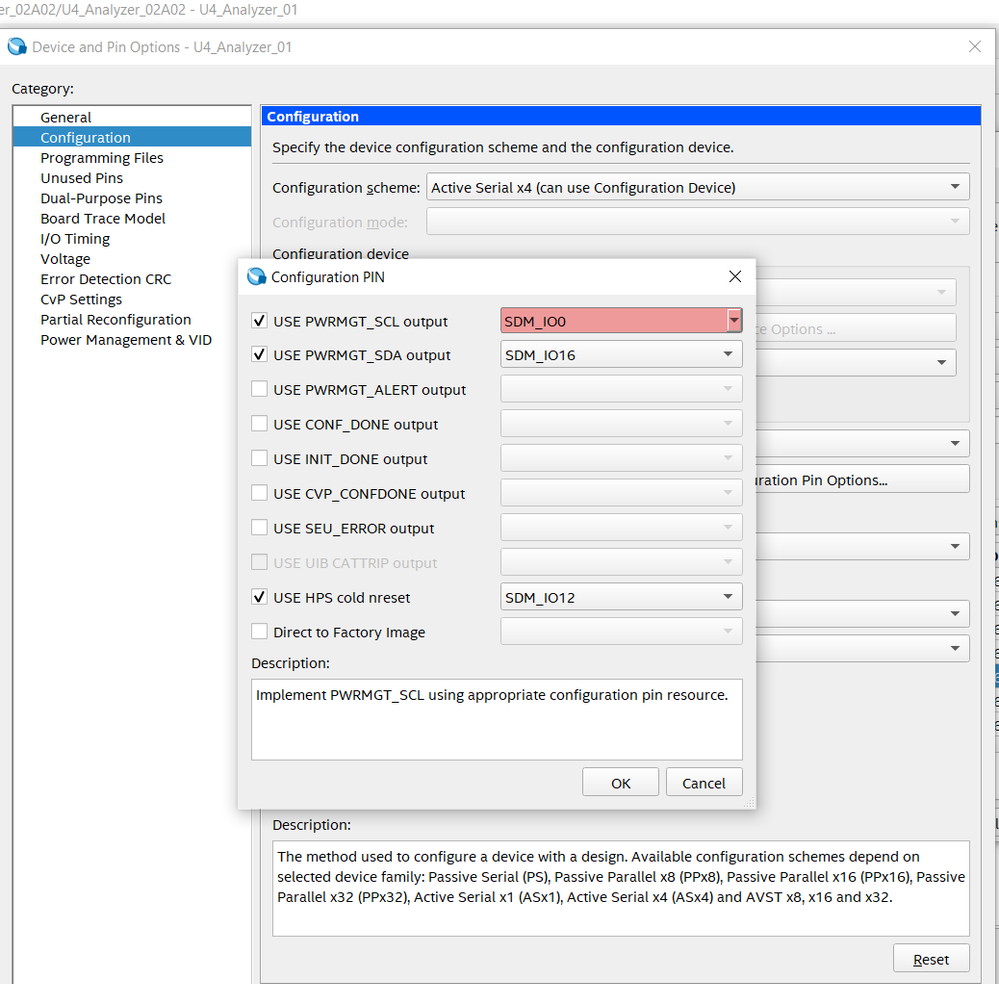Select General category
The width and height of the screenshot is (999, 984).
click(132, 117)
